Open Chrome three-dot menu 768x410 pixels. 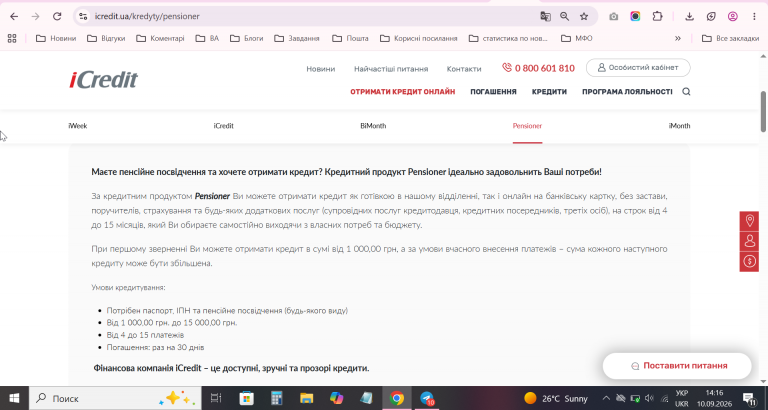(x=754, y=16)
